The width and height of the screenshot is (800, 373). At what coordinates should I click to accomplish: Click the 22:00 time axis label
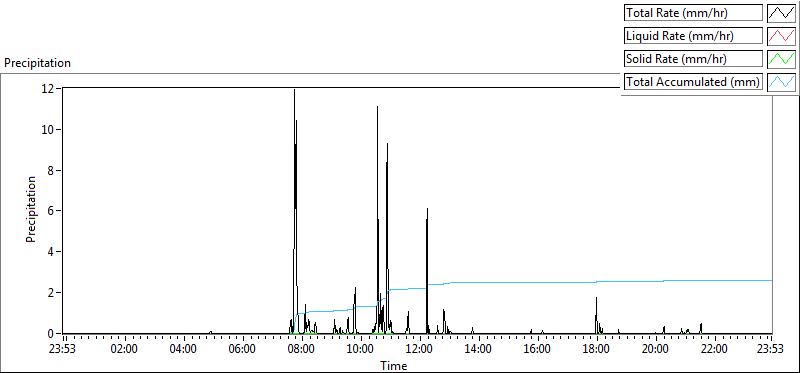[714, 350]
